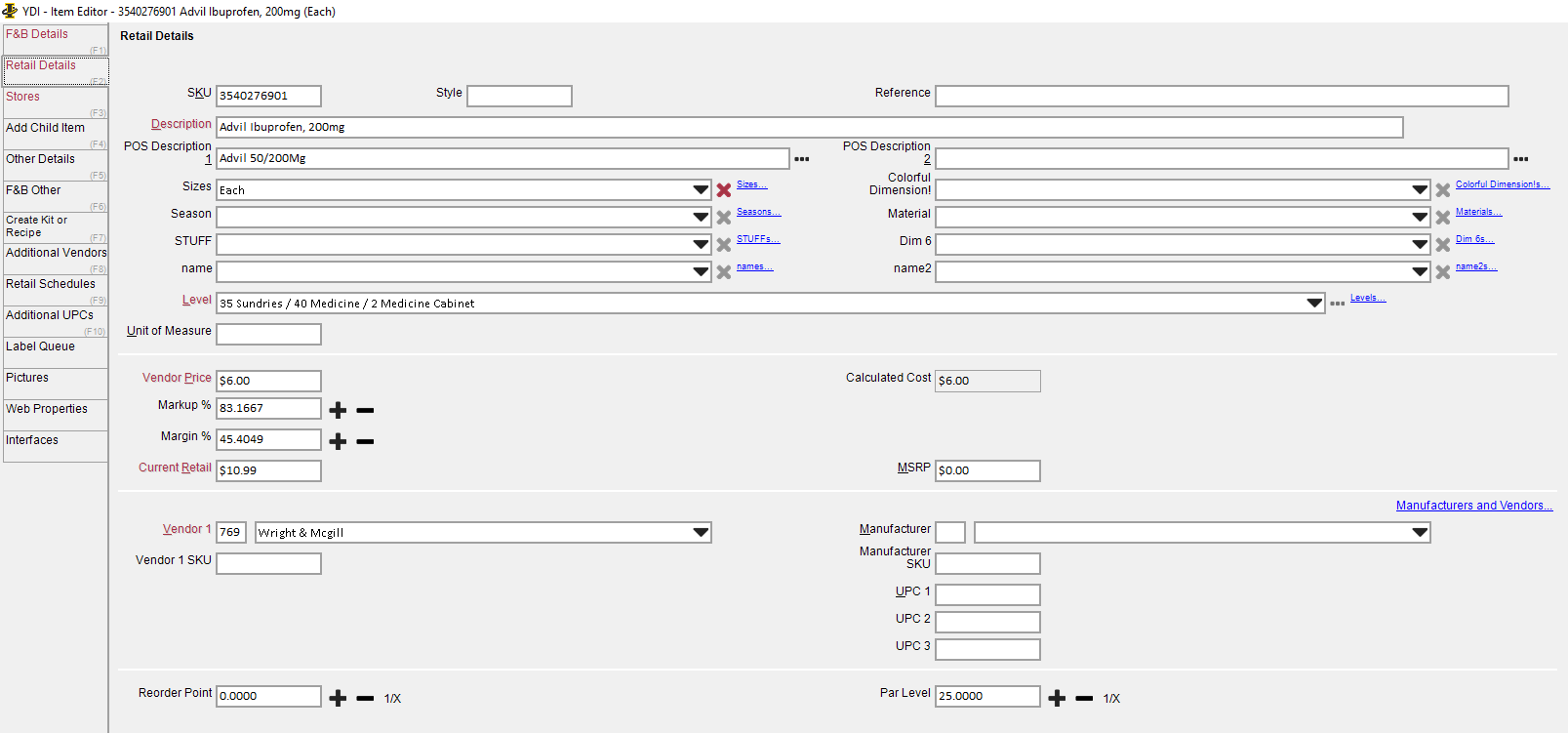The width and height of the screenshot is (1568, 733).
Task: Click the Description text field
Action: click(x=810, y=127)
